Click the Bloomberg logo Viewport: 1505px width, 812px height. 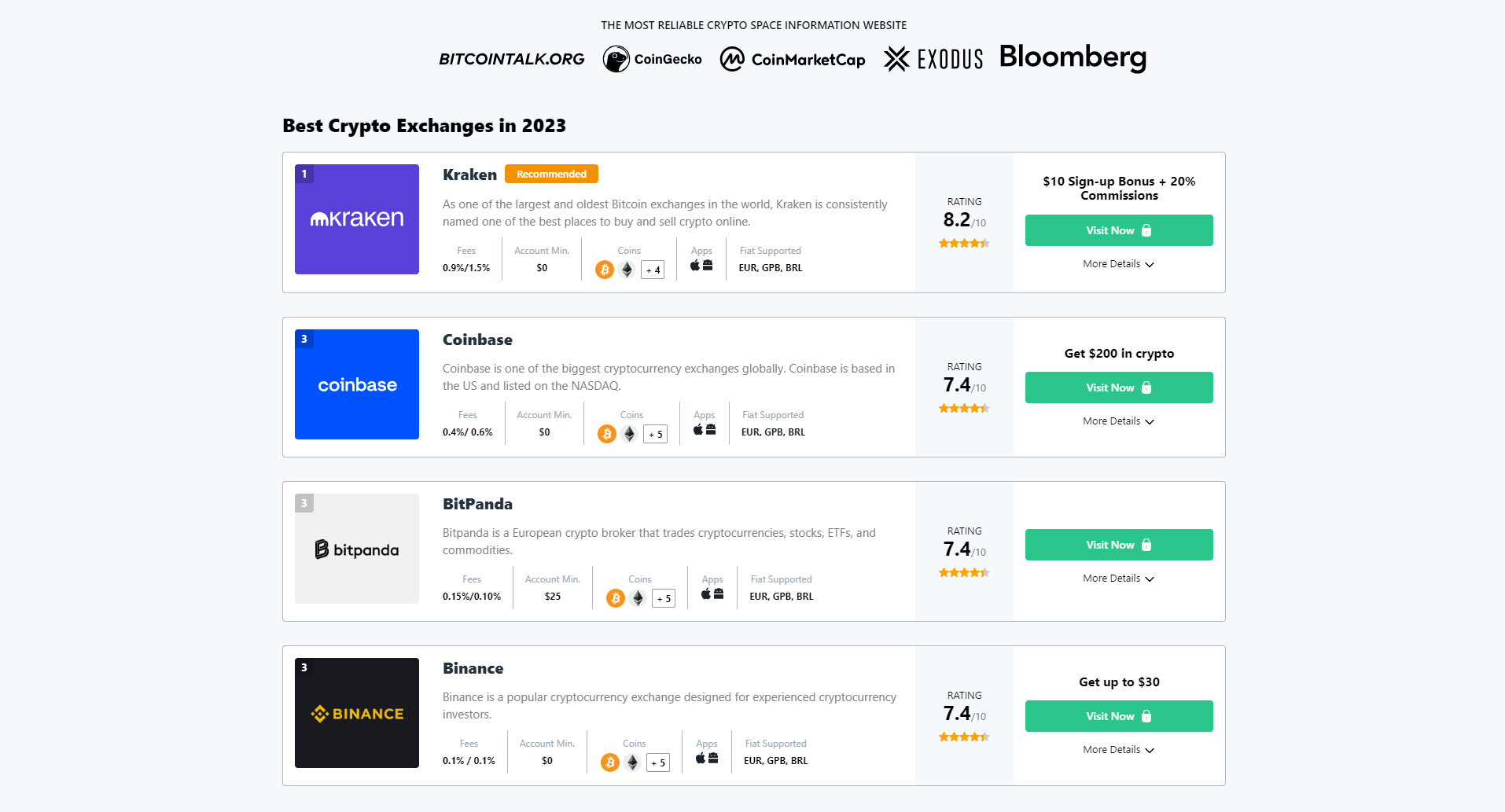point(1073,57)
